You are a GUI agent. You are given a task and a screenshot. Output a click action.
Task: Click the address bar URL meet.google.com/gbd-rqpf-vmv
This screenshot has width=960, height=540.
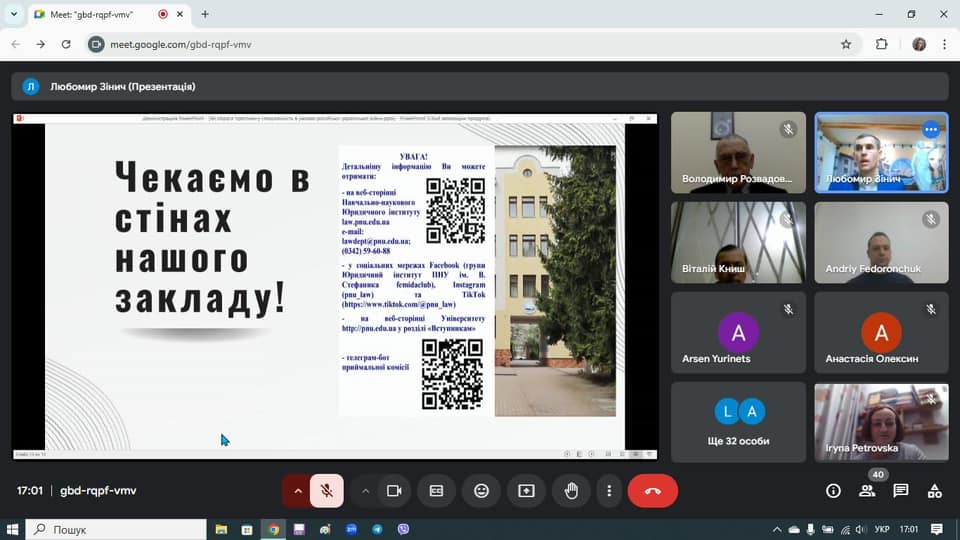pyautogui.click(x=181, y=45)
